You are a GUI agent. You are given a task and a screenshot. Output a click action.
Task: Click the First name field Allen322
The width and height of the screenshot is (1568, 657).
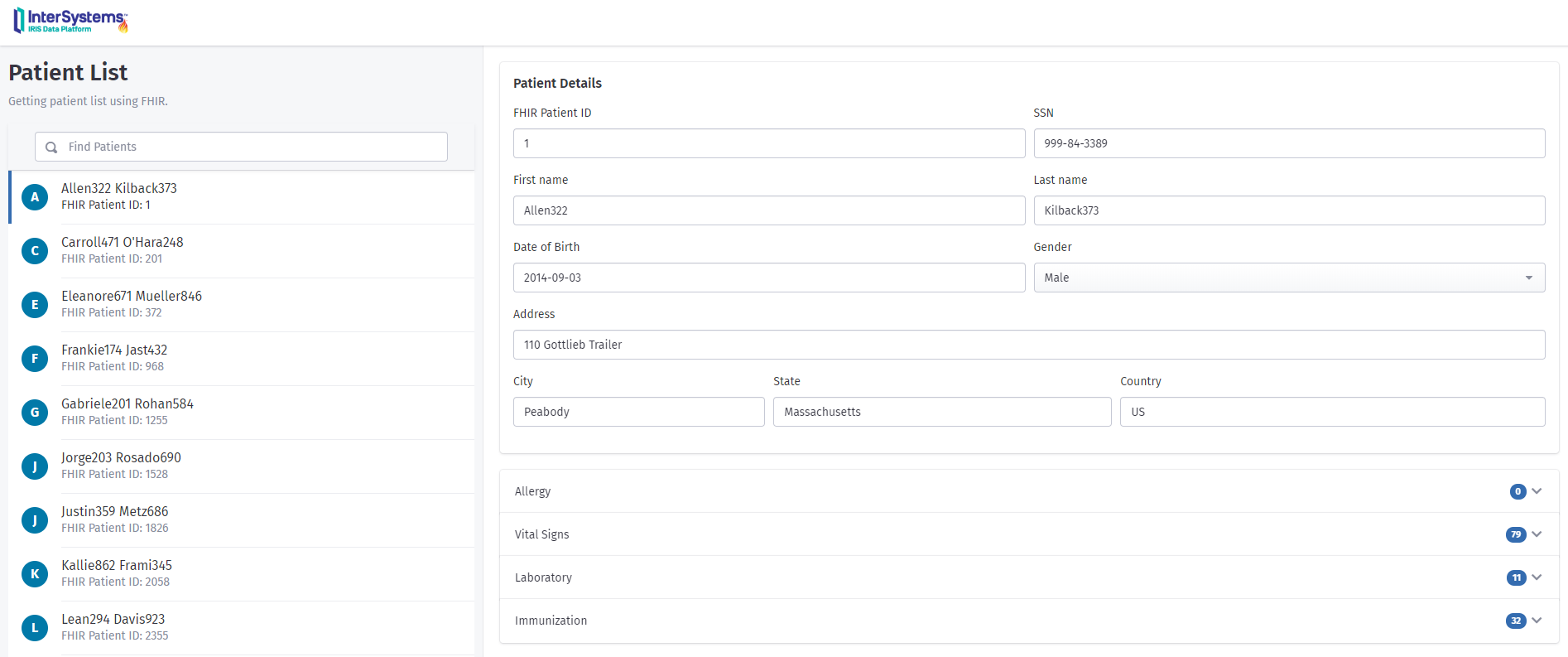tap(769, 210)
